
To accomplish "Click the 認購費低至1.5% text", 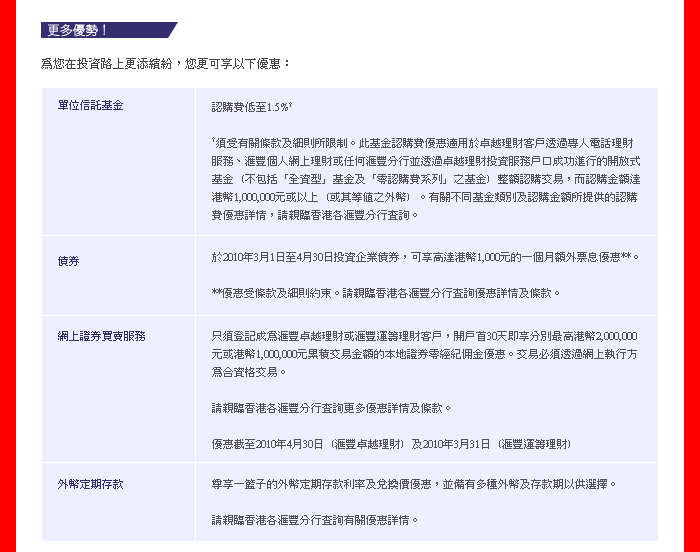I will 251,105.
